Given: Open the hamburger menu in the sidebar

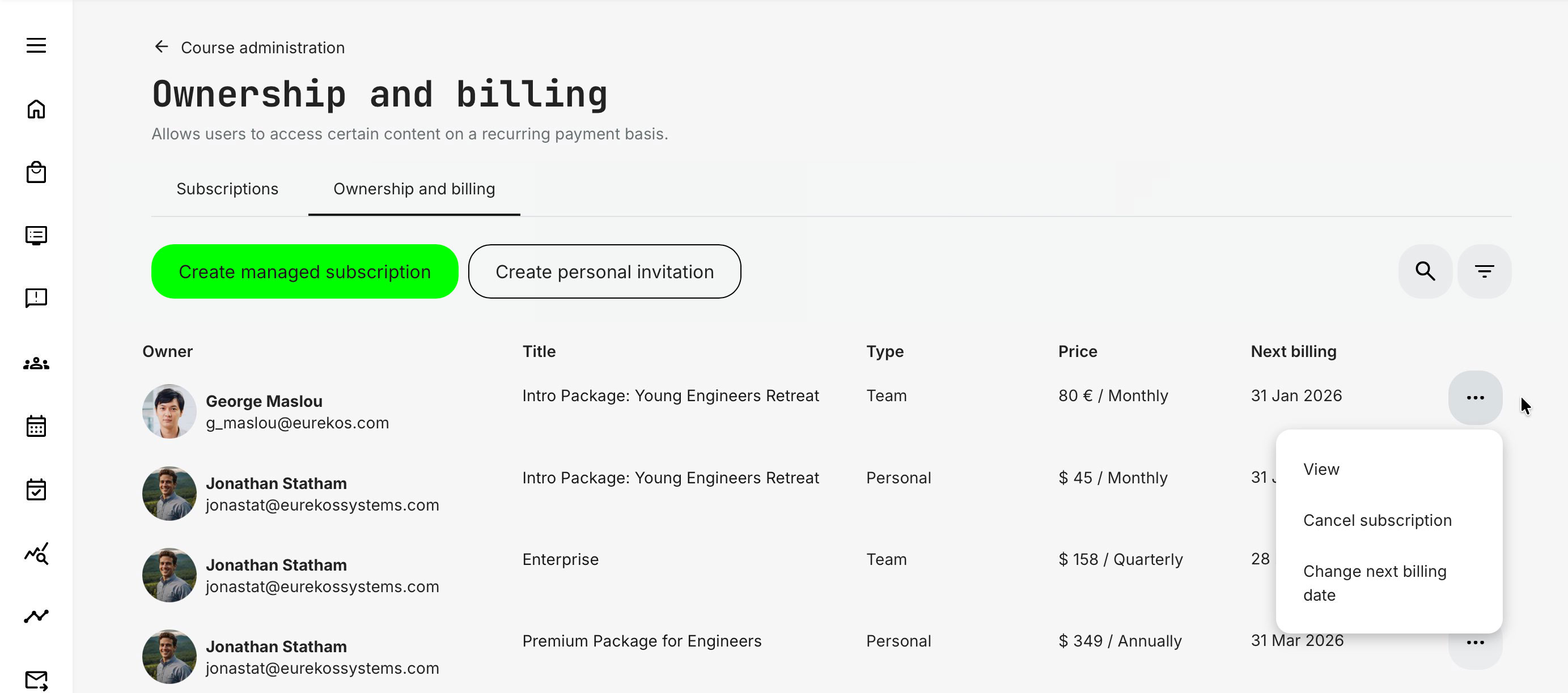Looking at the screenshot, I should coord(36,46).
